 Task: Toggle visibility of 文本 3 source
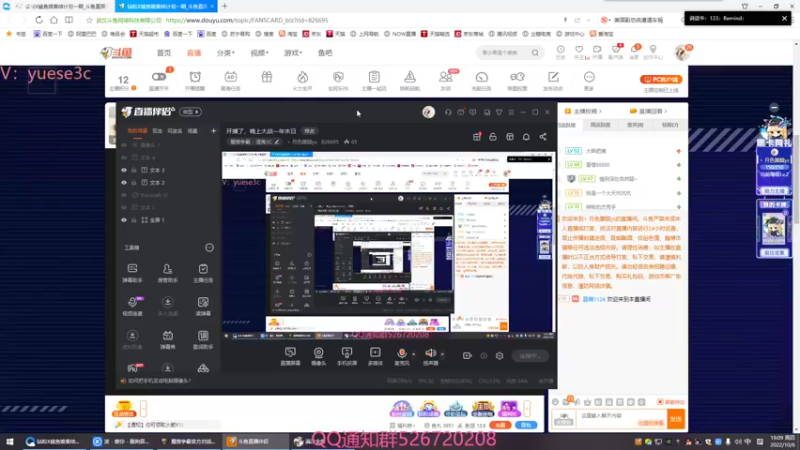(x=124, y=170)
